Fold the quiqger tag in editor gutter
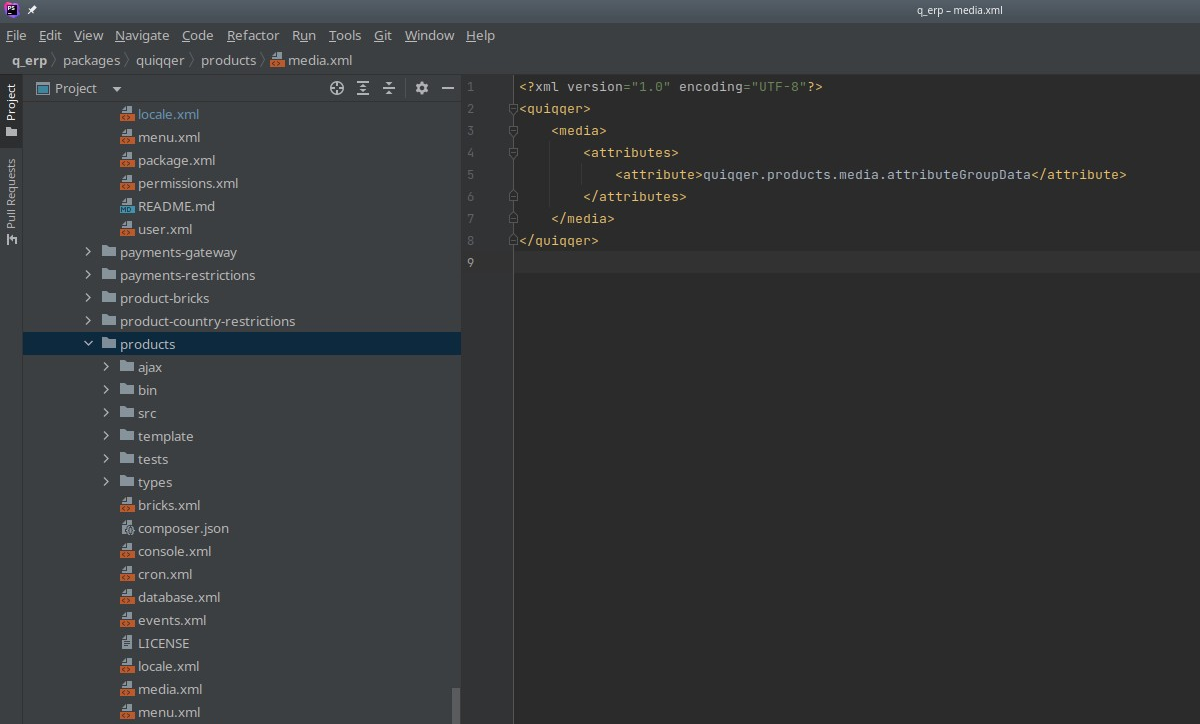Image resolution: width=1200 pixels, height=724 pixels. tap(513, 109)
